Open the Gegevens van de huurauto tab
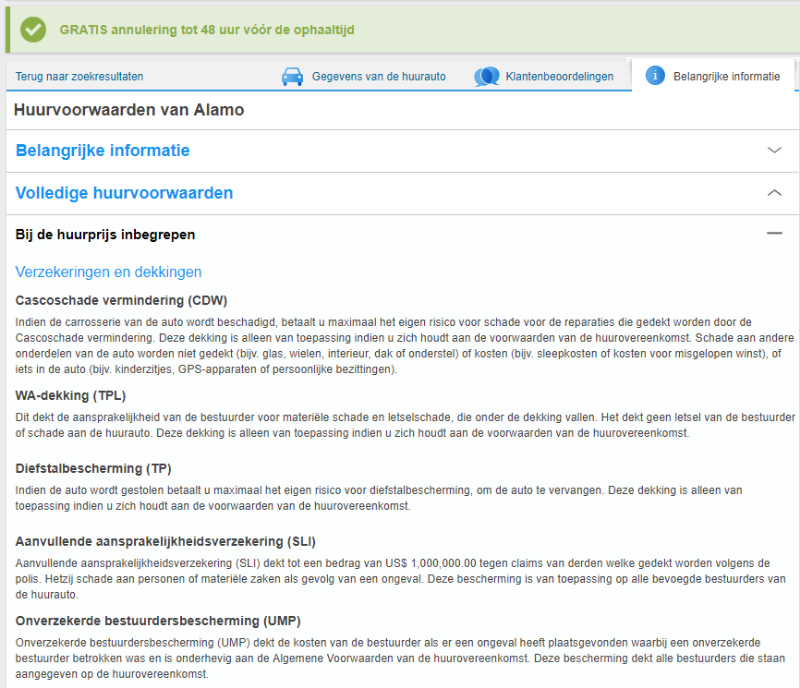 378,76
